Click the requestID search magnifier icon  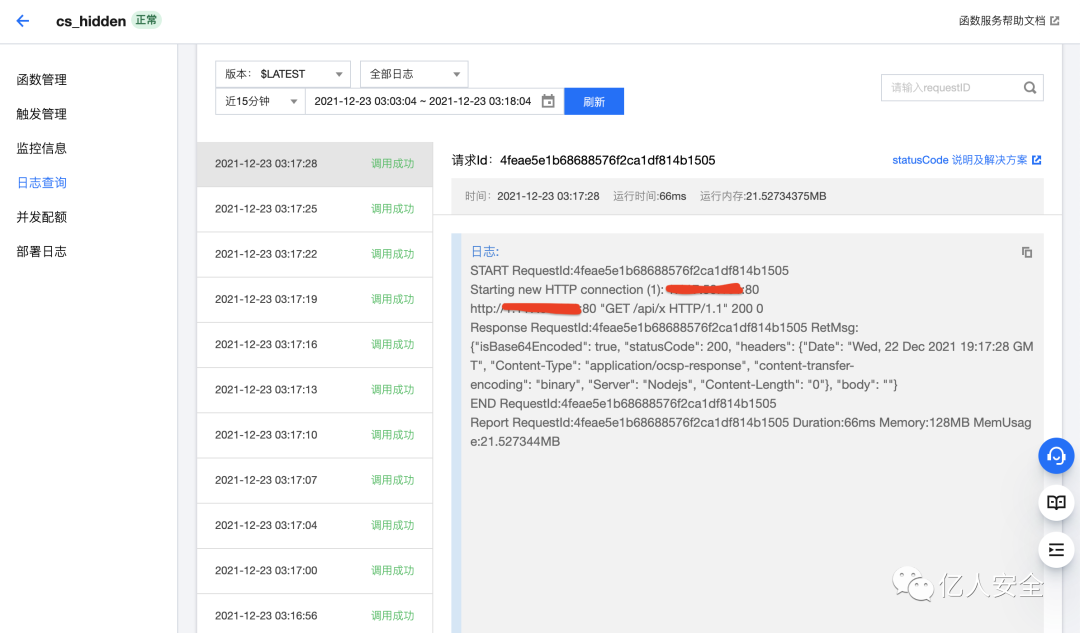tap(1030, 87)
